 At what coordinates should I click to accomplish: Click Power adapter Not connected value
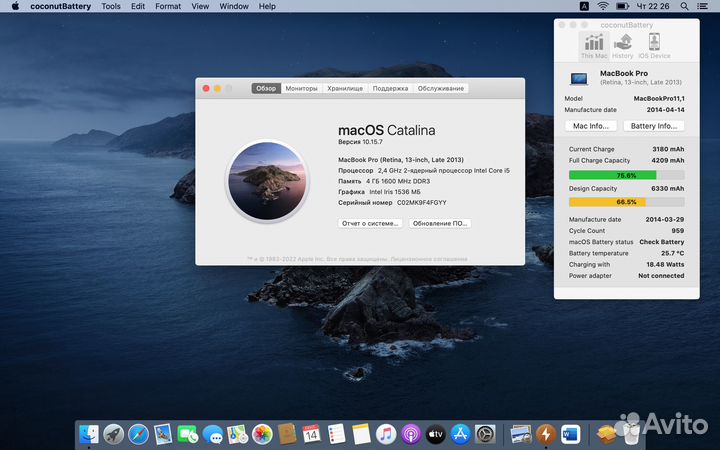(x=661, y=276)
